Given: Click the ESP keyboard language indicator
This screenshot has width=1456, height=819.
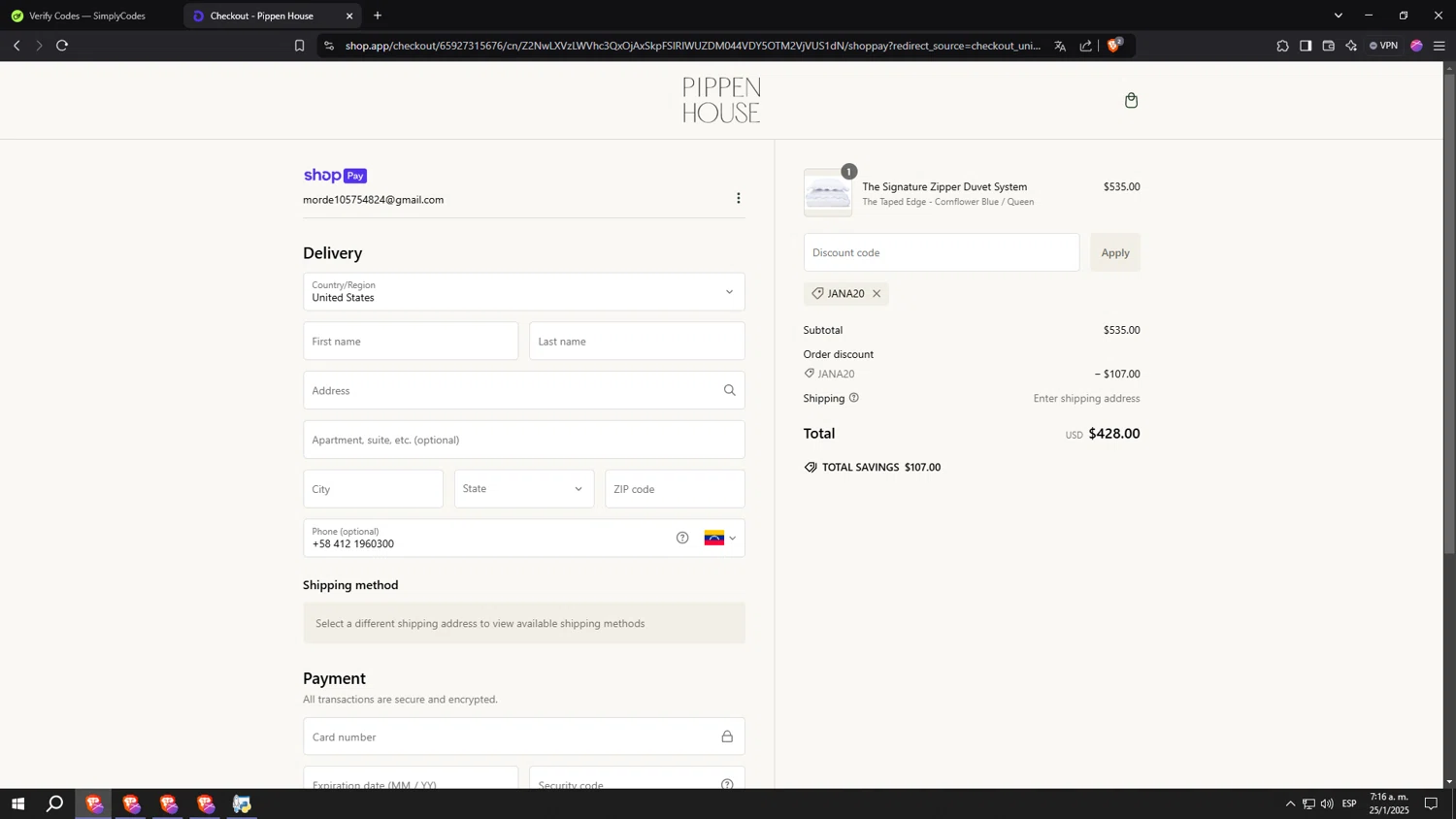Looking at the screenshot, I should tap(1349, 803).
